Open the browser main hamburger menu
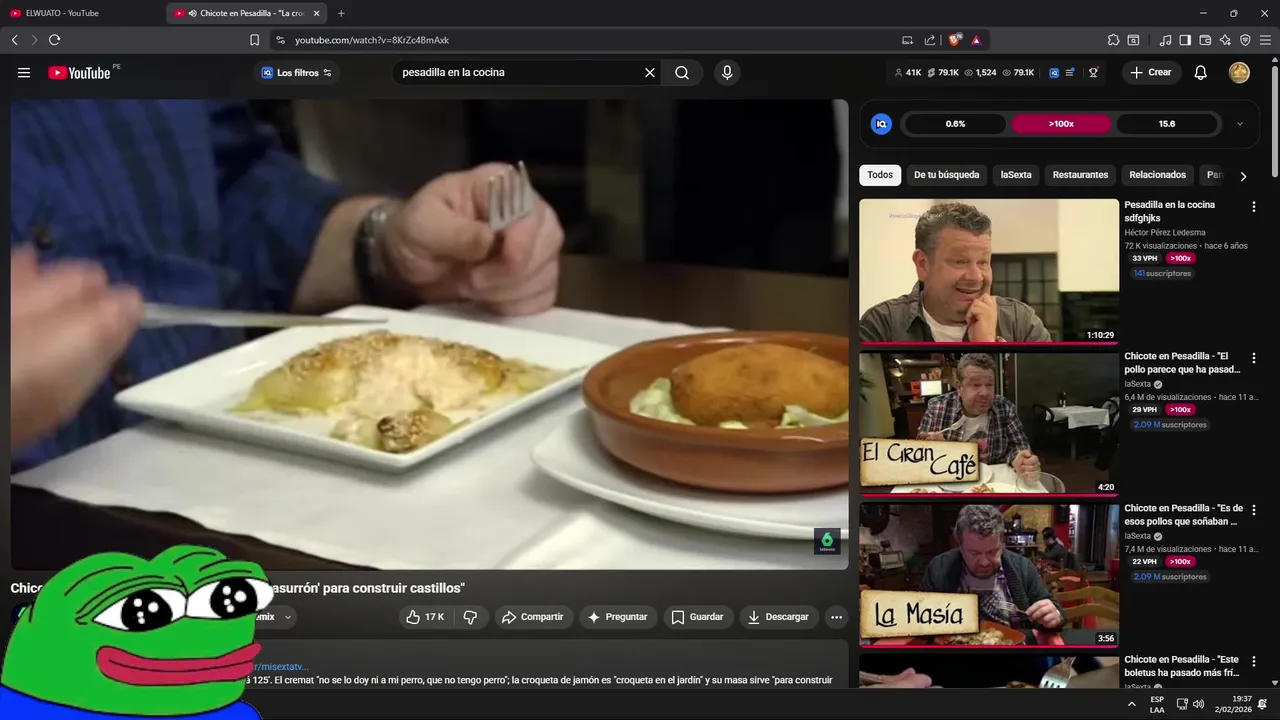Screen dimensions: 1280x720 coord(1265,40)
